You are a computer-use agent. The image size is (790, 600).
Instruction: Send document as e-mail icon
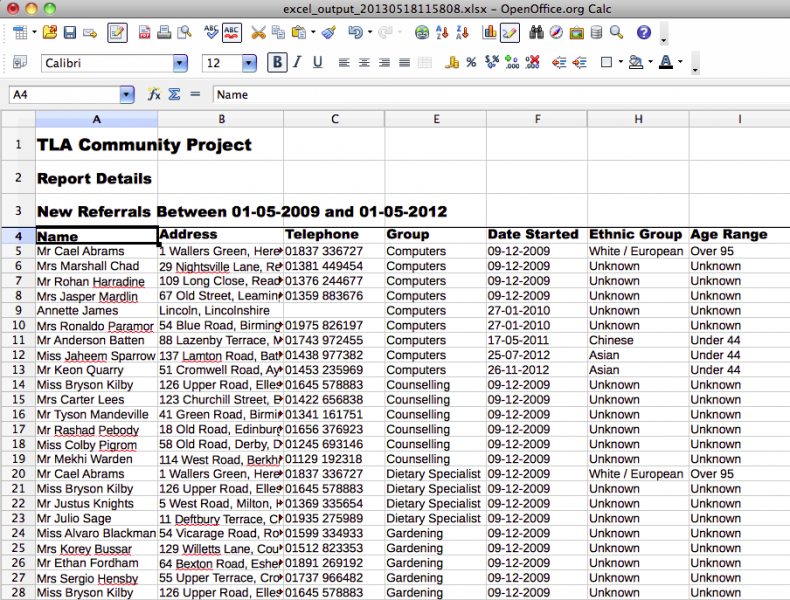(90, 33)
